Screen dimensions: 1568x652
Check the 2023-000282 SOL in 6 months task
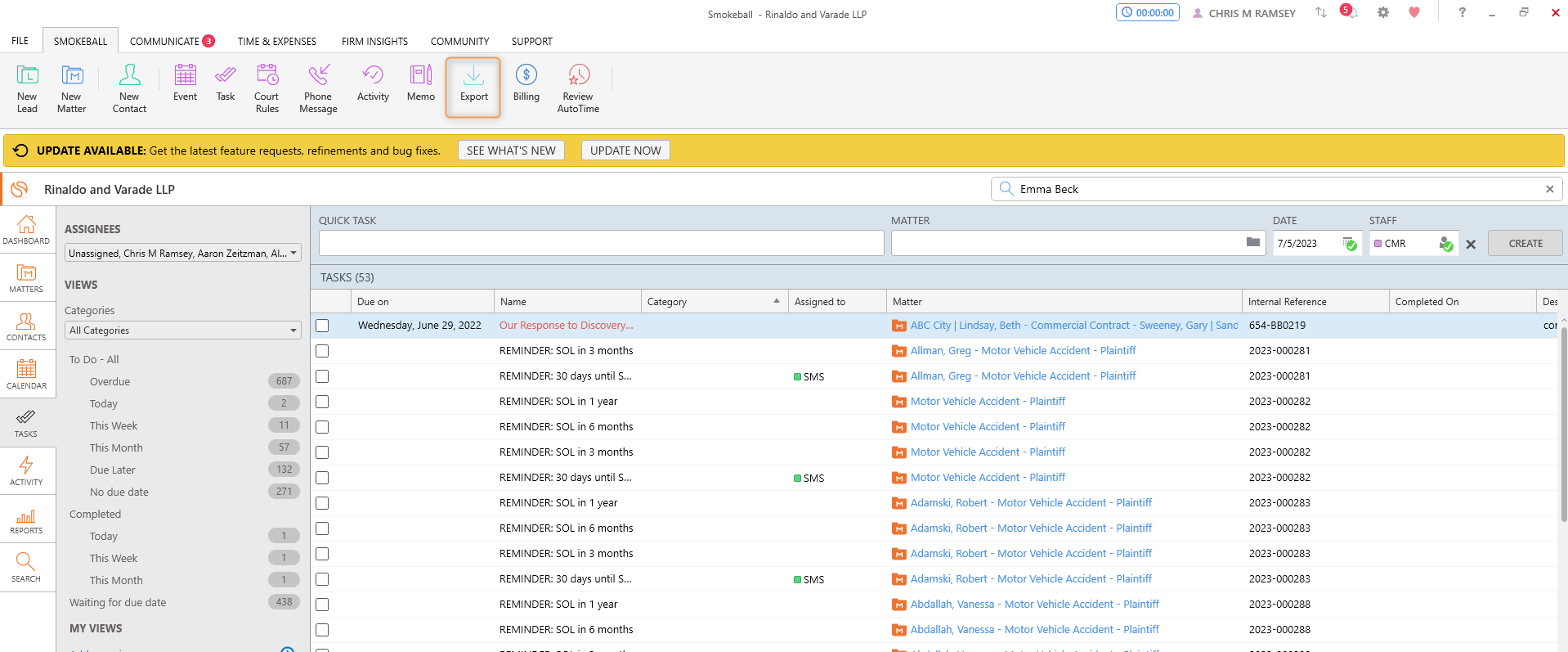coord(322,427)
